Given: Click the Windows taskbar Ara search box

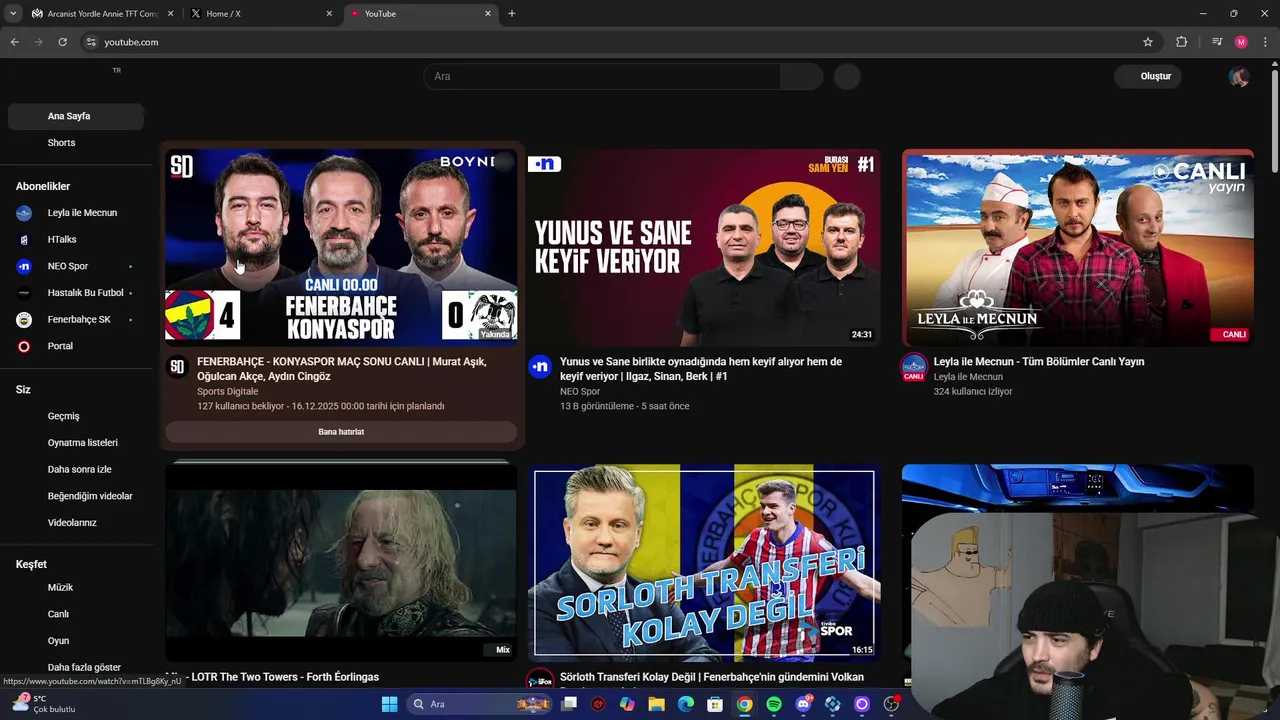Looking at the screenshot, I should (x=480, y=704).
